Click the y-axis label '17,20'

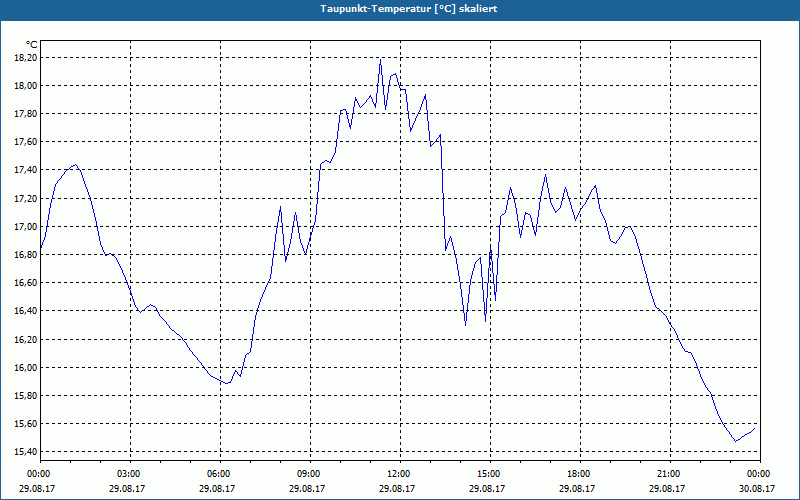[x=25, y=198]
